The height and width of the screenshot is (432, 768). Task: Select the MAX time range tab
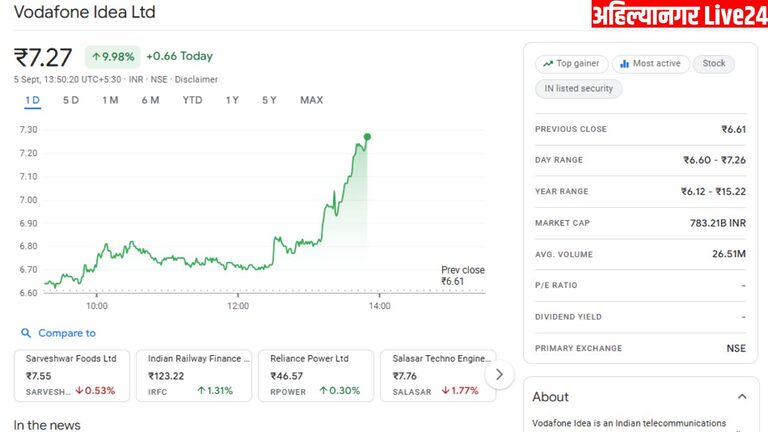coord(311,100)
